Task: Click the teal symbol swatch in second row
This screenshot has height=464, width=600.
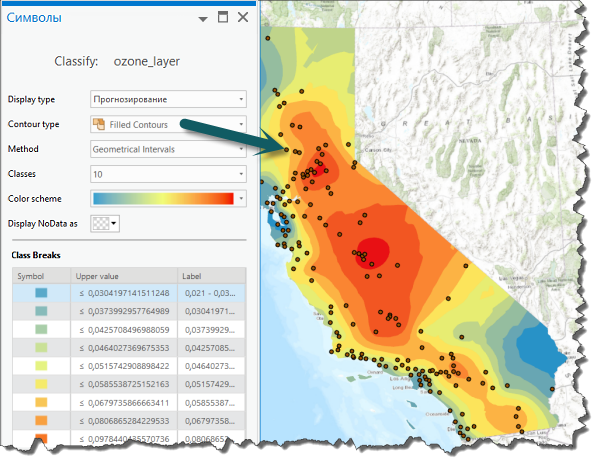Action: pos(40,311)
